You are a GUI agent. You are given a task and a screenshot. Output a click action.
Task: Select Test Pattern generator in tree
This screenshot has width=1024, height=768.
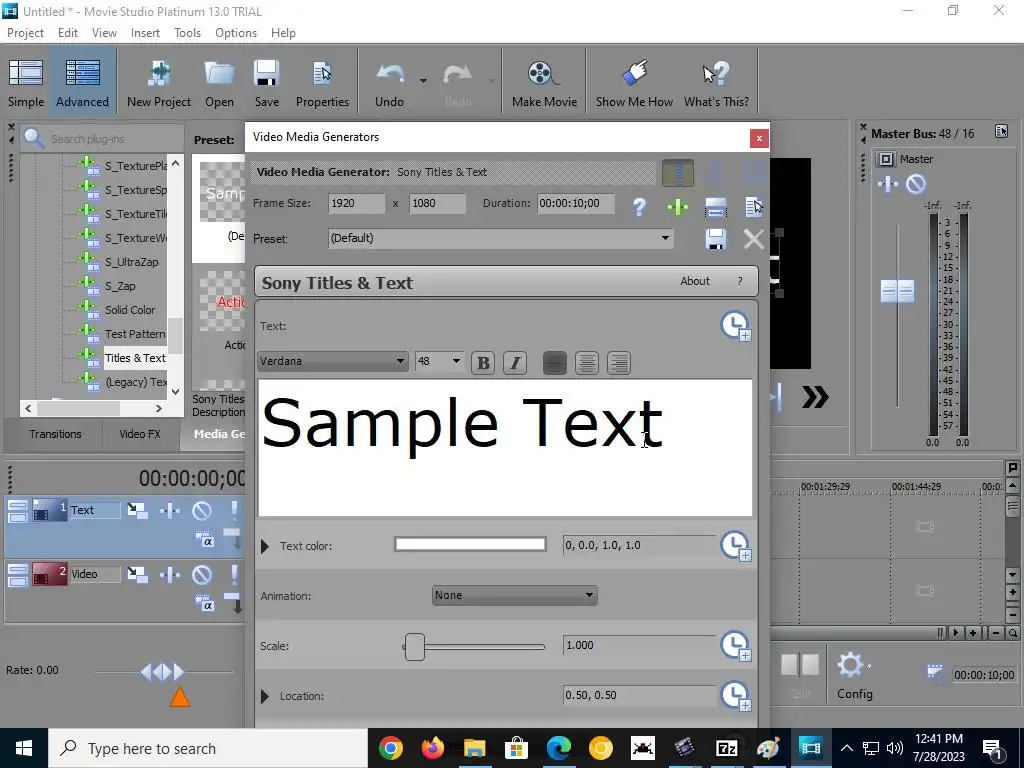coord(135,334)
